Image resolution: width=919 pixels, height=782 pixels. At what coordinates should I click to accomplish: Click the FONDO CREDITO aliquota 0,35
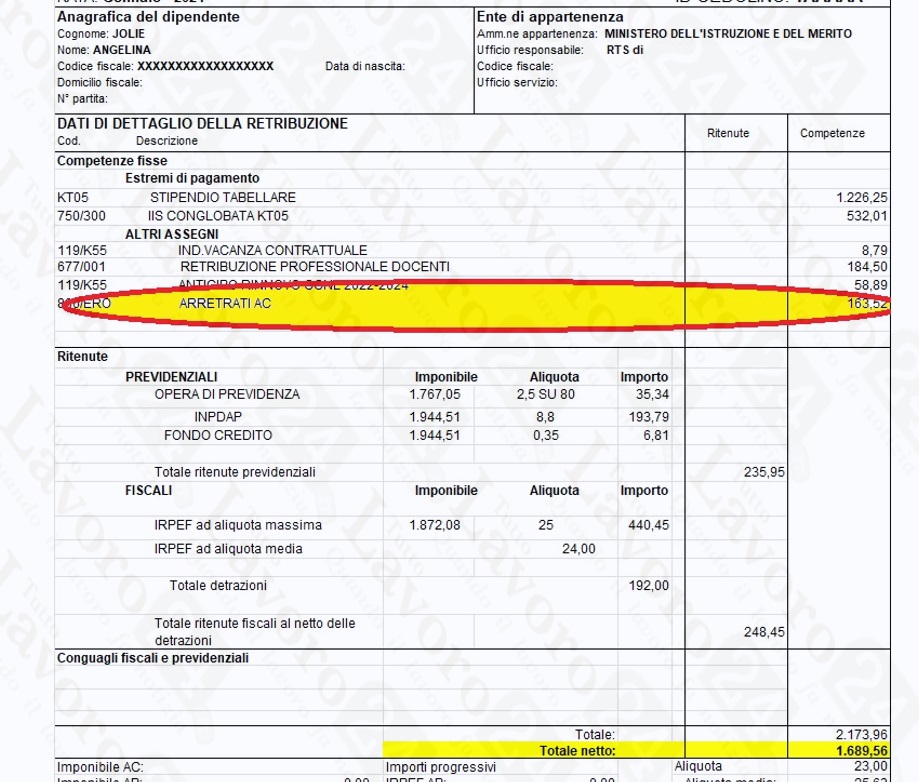point(546,436)
